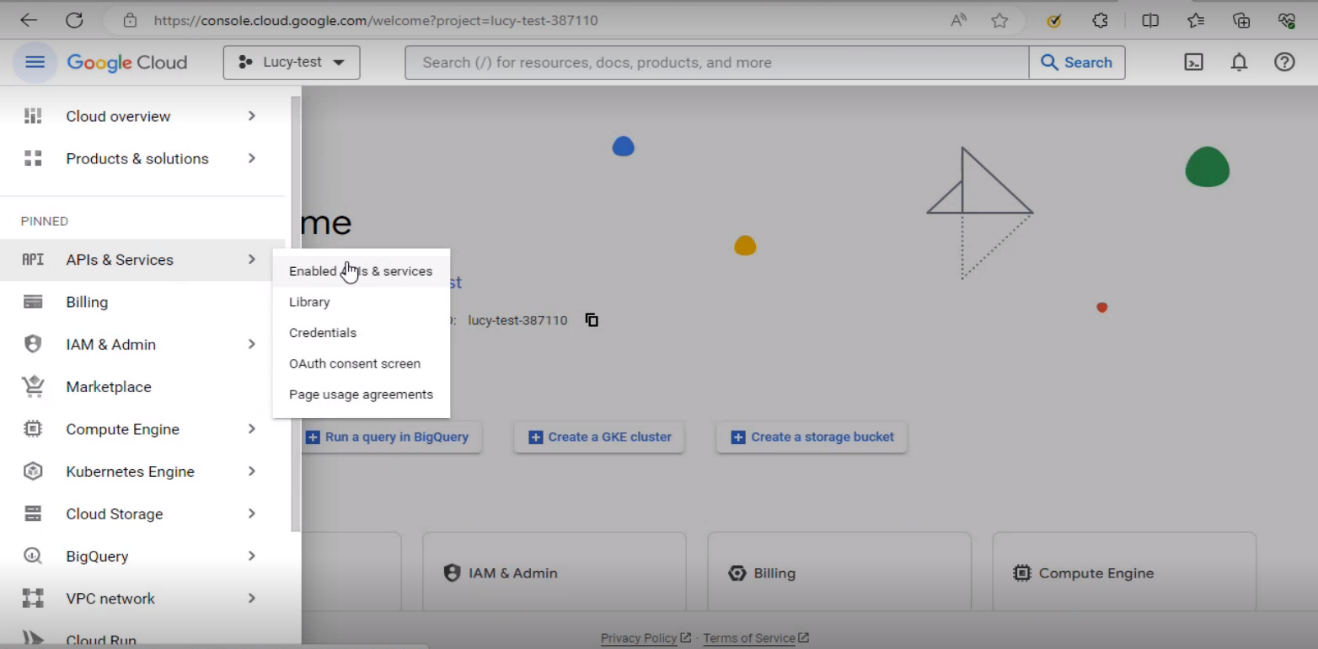Open the notifications bell
Image resolution: width=1318 pixels, height=649 pixels.
(1239, 62)
